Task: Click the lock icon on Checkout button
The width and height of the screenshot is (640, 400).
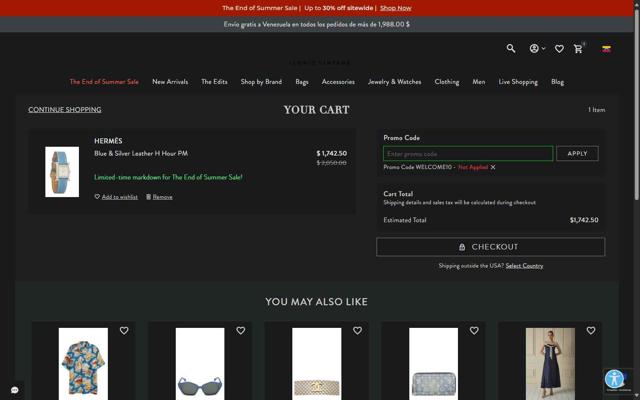Action: [462, 247]
